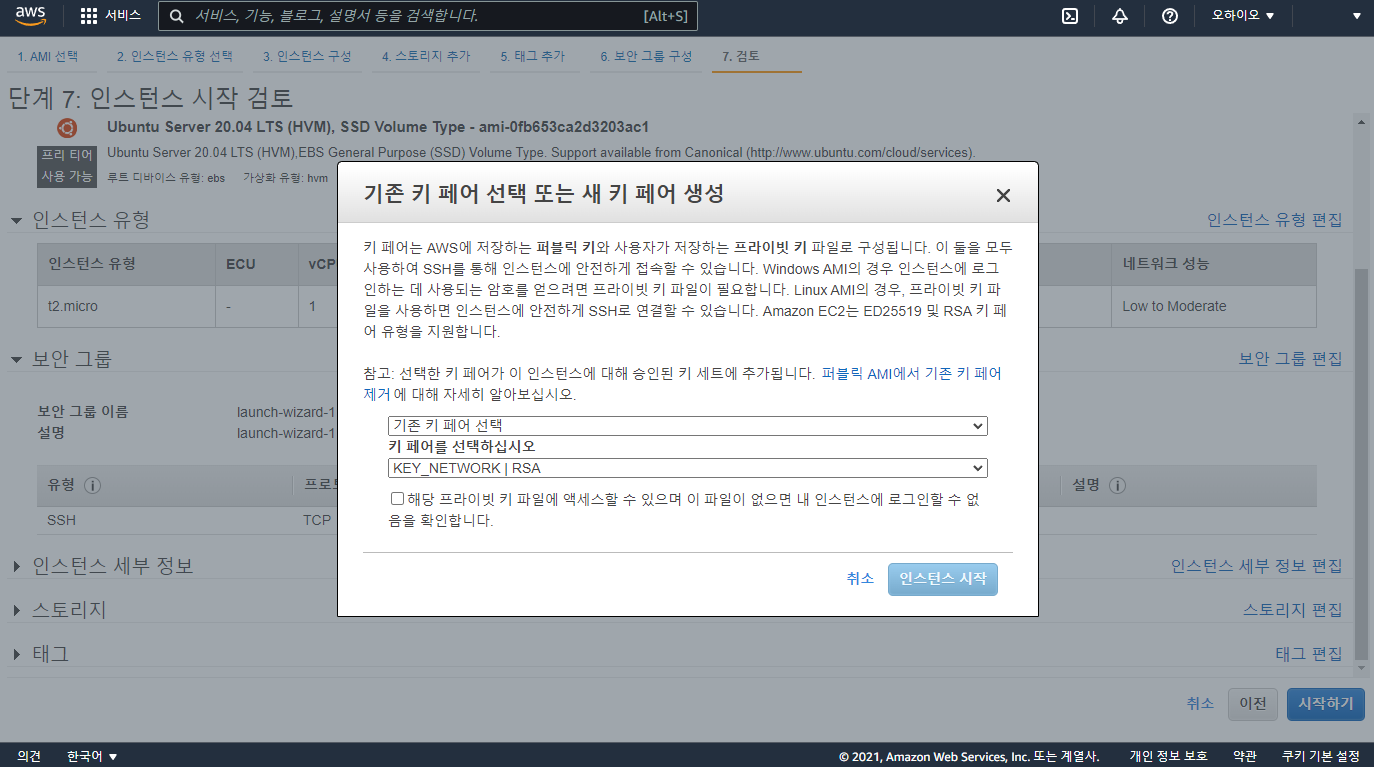This screenshot has width=1374, height=767.
Task: Open 개인 정보 보호 footer link
Action: click(x=1168, y=756)
